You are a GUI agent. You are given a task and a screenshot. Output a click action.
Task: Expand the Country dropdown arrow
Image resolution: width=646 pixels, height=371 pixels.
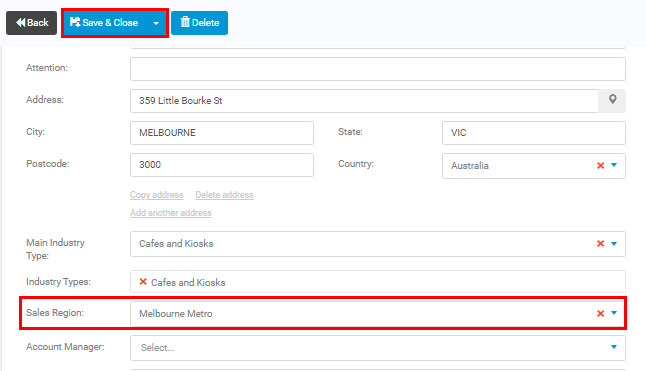click(614, 165)
